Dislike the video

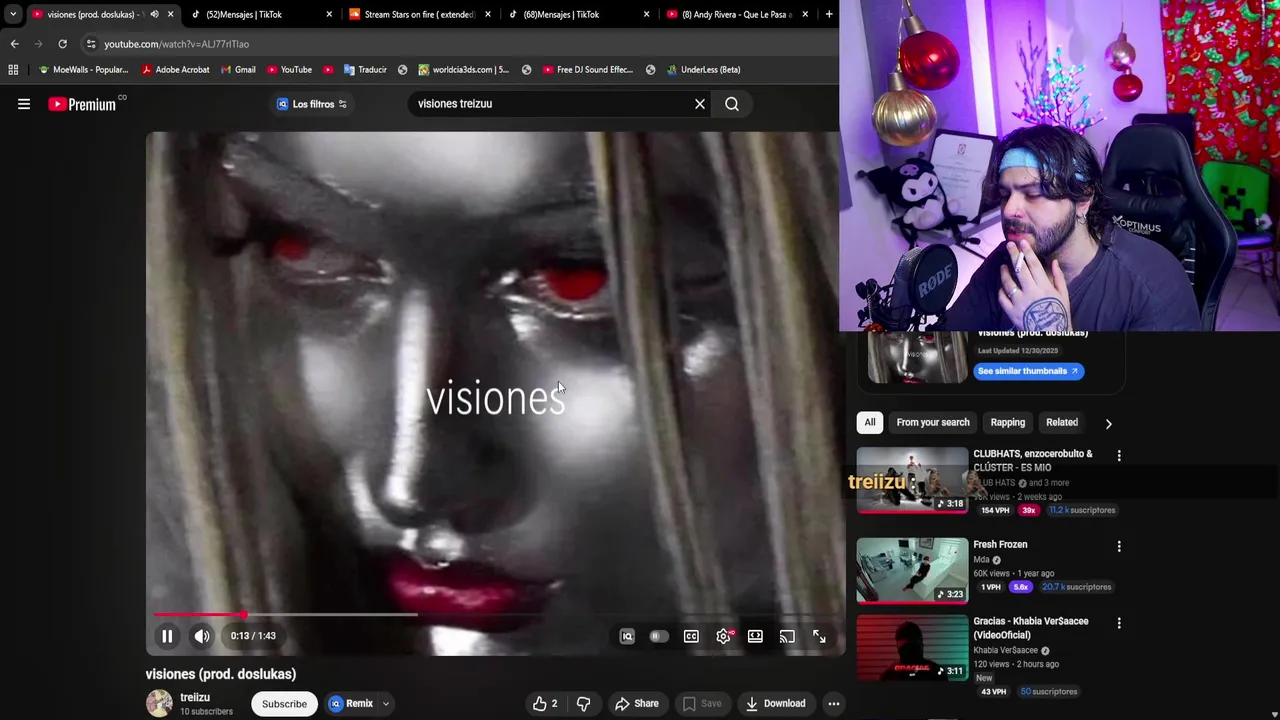(x=583, y=704)
